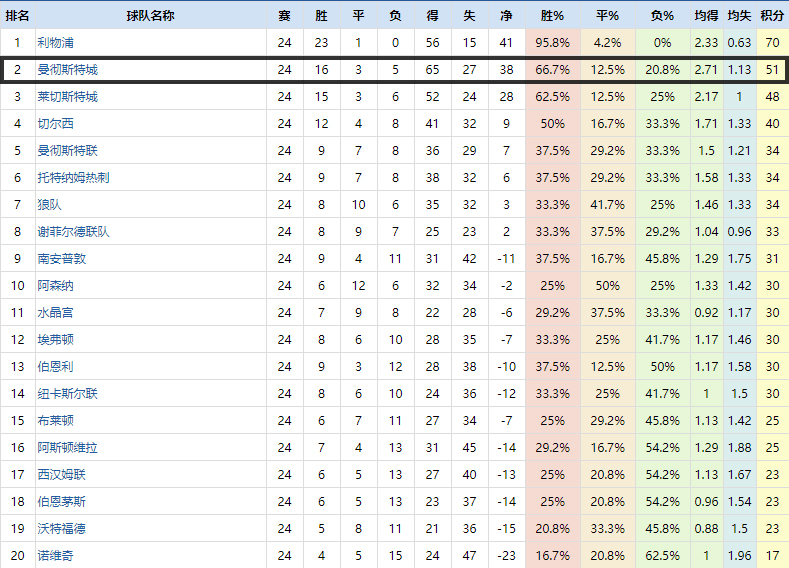
Task: Click 托特纳姆热刺 in the standings
Action: tap(74, 178)
